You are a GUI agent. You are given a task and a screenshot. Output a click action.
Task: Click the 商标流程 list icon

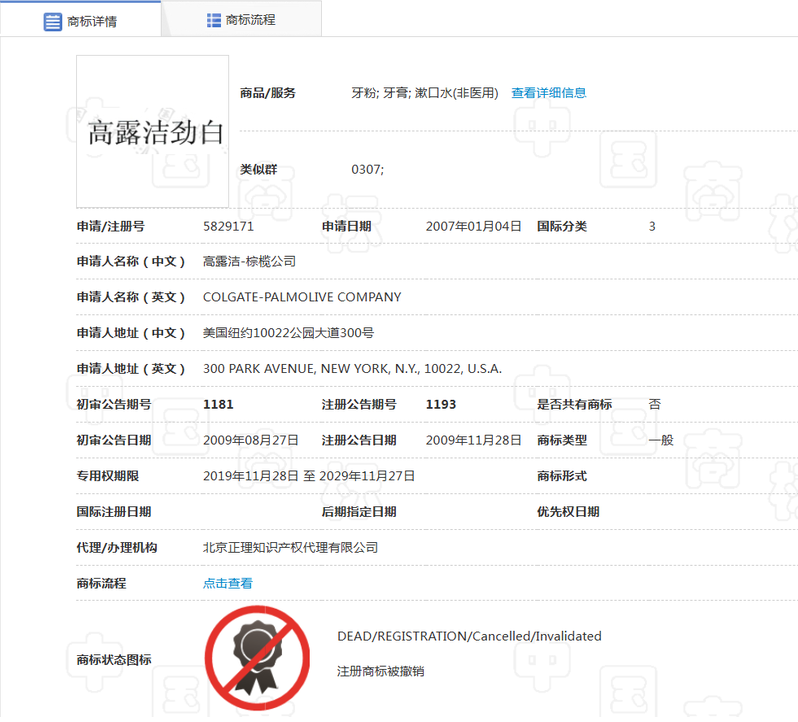tap(214, 20)
